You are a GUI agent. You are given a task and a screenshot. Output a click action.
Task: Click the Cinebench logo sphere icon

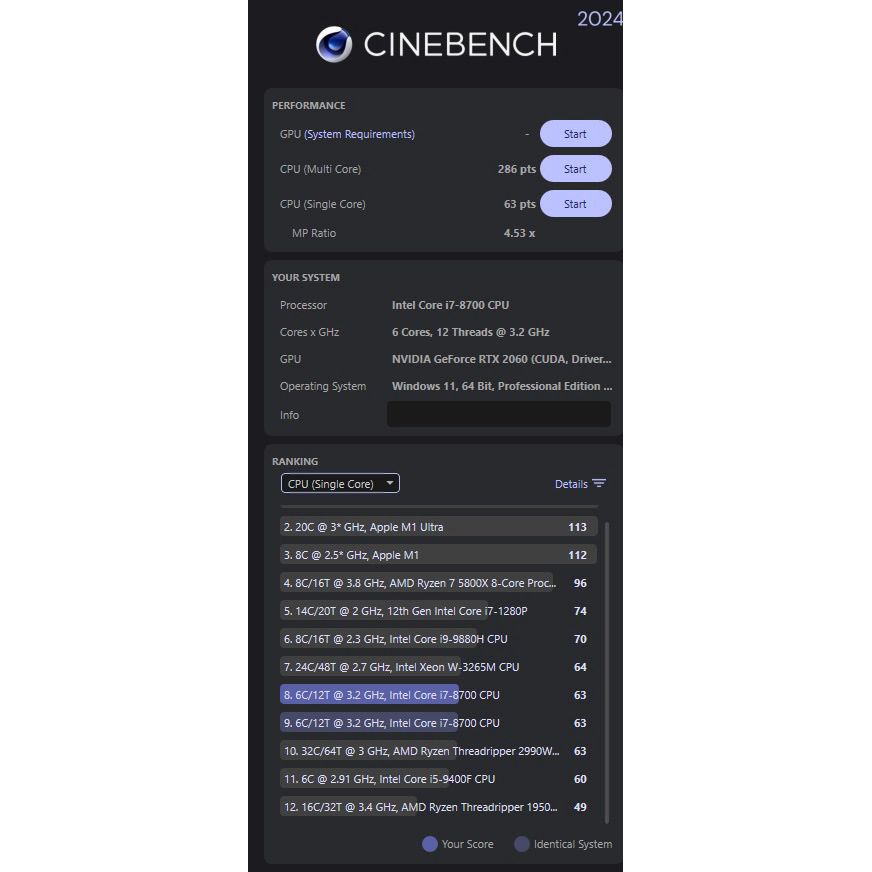[x=334, y=44]
